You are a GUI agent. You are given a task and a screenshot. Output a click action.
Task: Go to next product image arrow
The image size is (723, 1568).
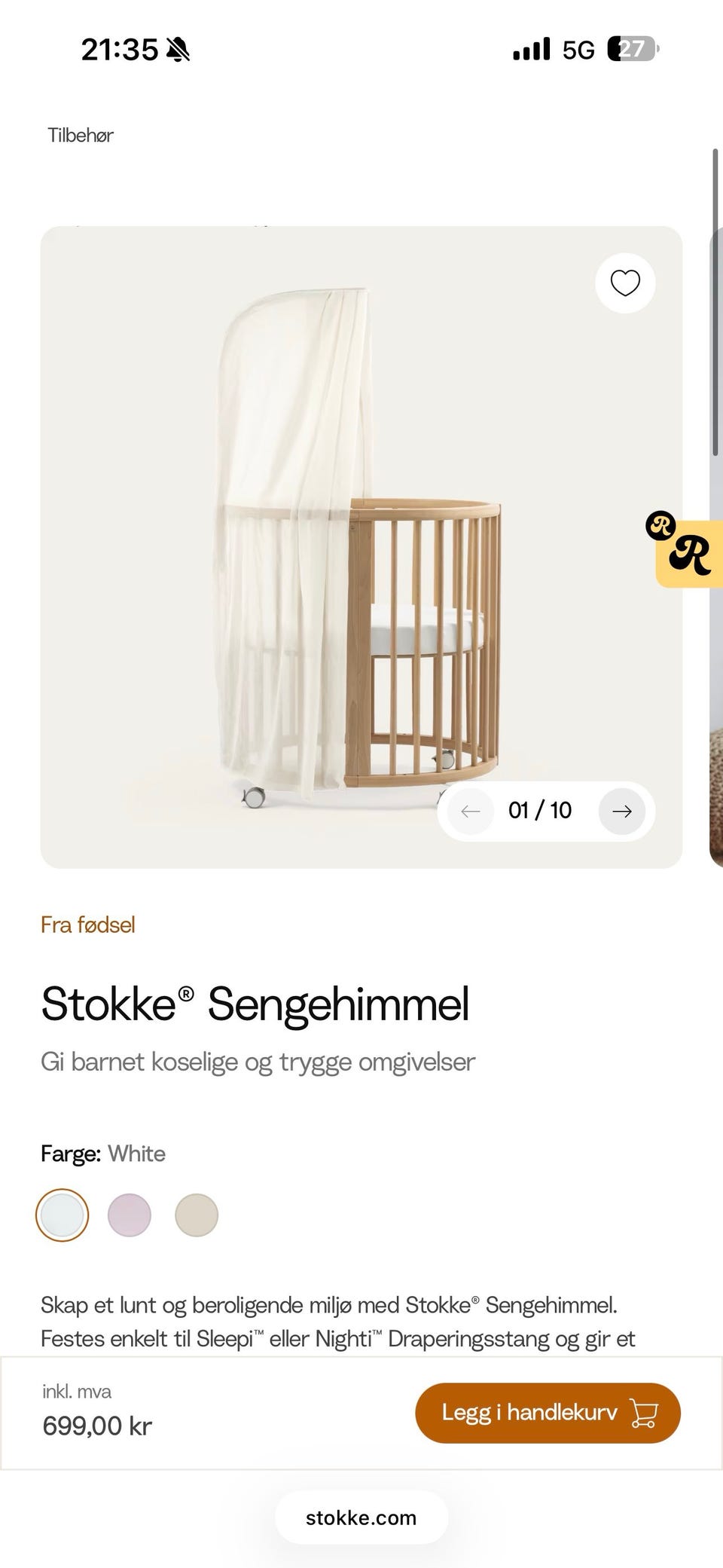622,812
